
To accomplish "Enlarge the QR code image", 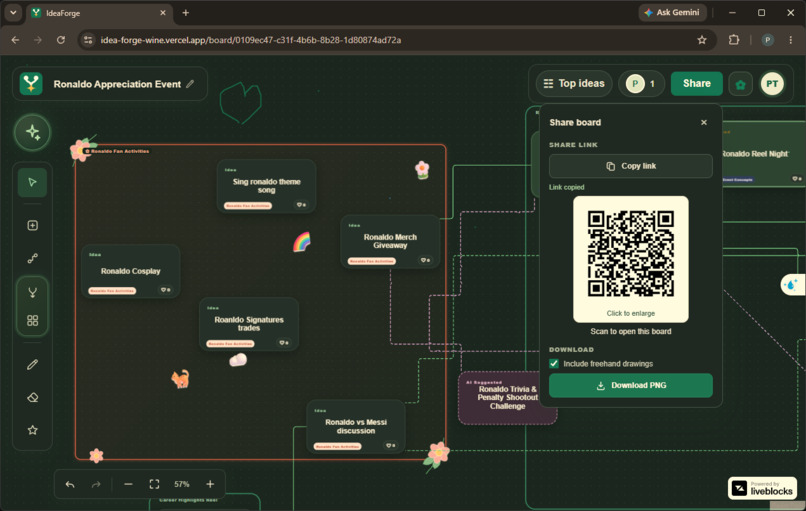I will pos(631,259).
